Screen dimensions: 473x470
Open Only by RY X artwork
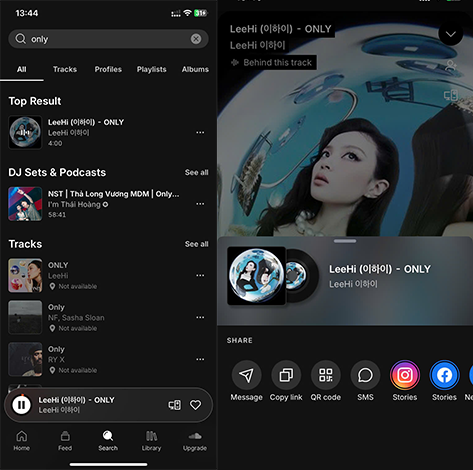tap(25, 359)
